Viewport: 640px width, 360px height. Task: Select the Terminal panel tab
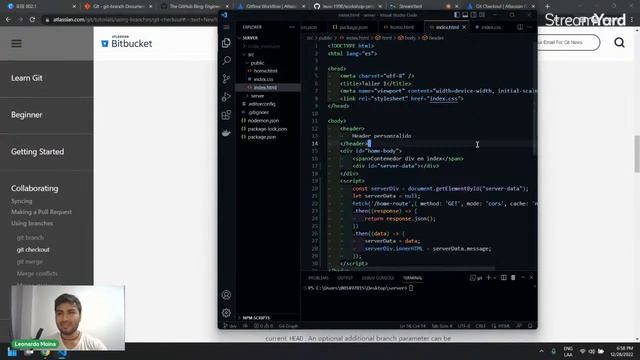413,278
